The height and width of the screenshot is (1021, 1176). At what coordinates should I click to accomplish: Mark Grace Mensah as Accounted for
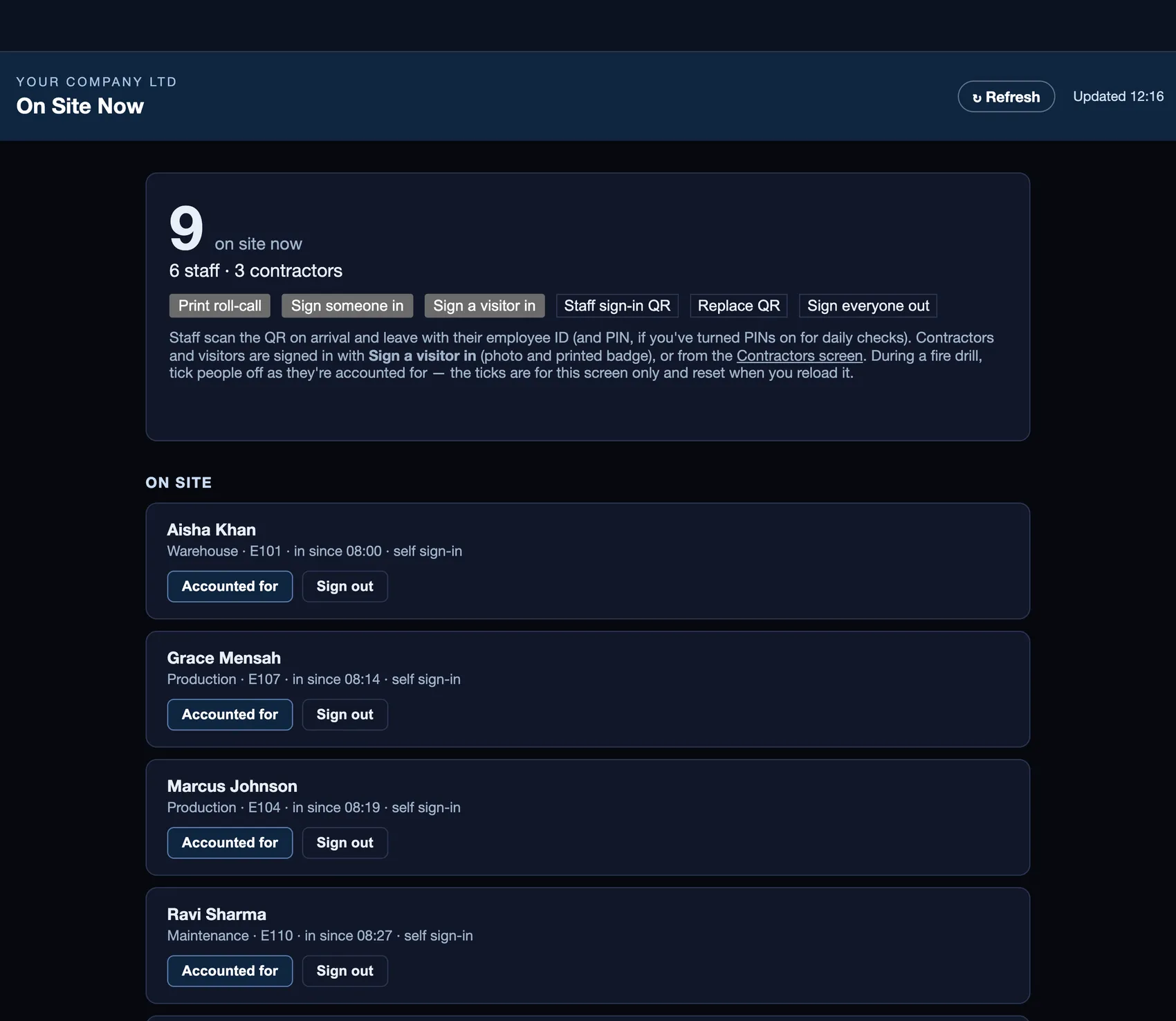pos(230,715)
